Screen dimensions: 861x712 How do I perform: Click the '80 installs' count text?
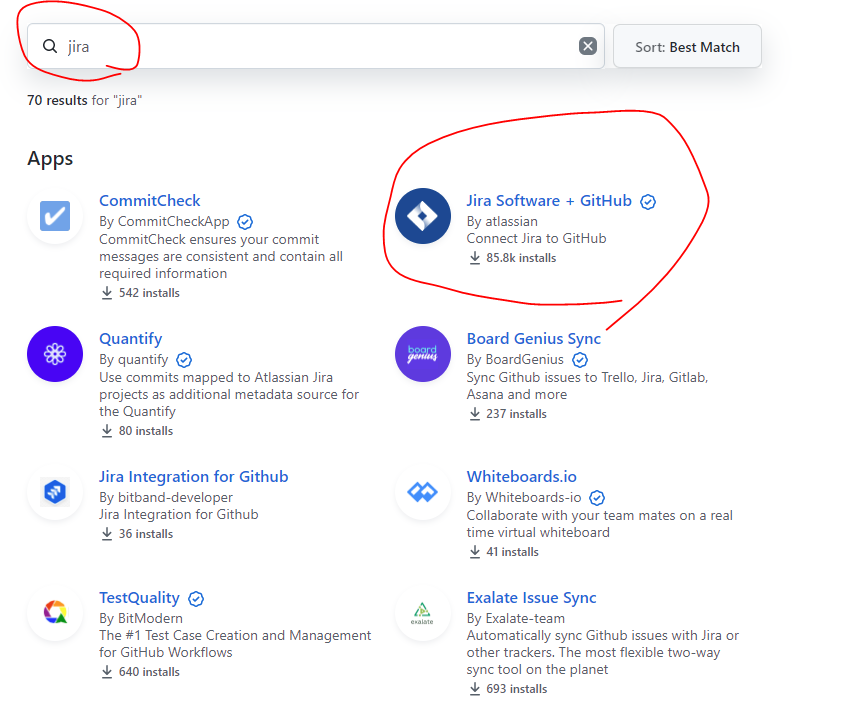pos(146,431)
